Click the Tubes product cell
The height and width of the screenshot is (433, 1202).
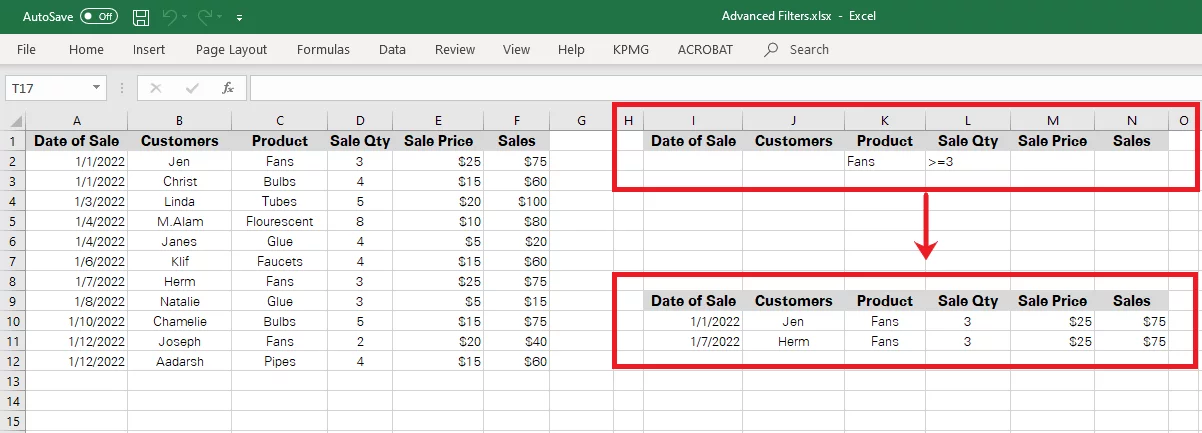(x=279, y=201)
